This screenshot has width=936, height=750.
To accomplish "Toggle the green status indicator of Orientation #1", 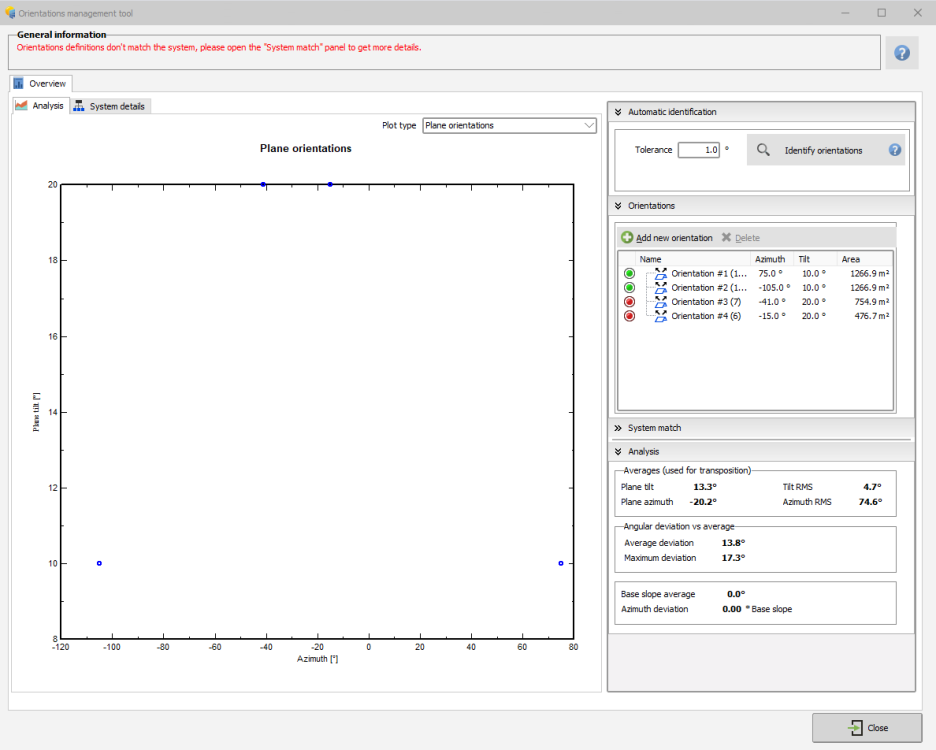I will pos(628,274).
